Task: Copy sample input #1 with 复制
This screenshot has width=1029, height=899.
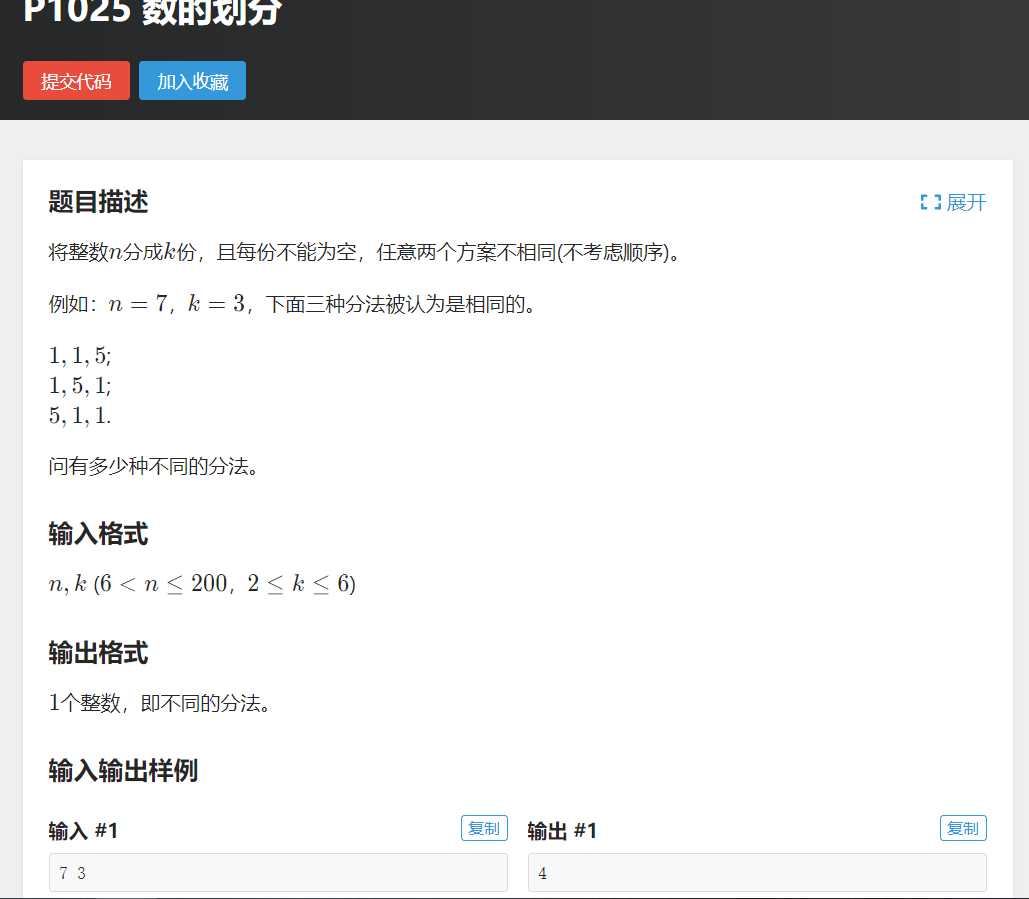Action: (x=484, y=828)
